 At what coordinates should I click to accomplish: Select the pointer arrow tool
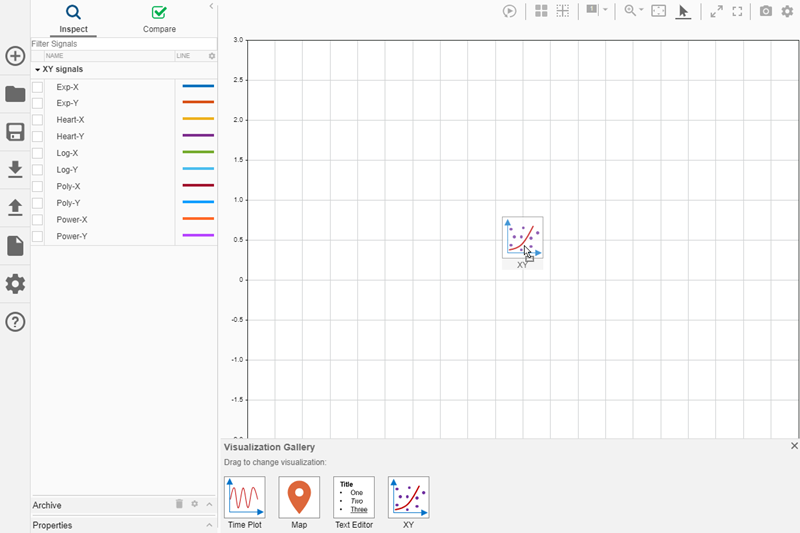coord(683,11)
